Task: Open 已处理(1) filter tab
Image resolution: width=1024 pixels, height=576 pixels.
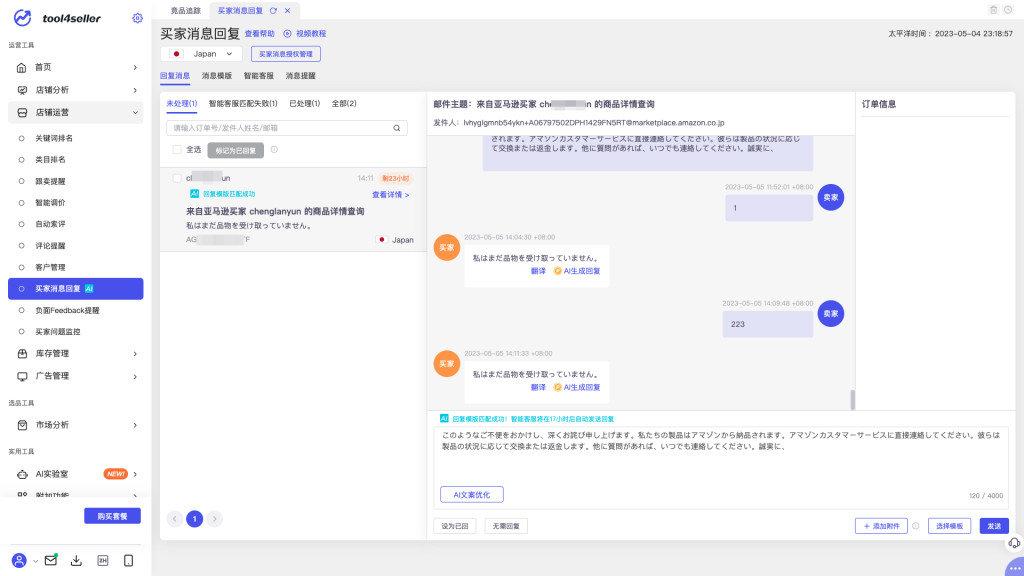Action: (304, 103)
